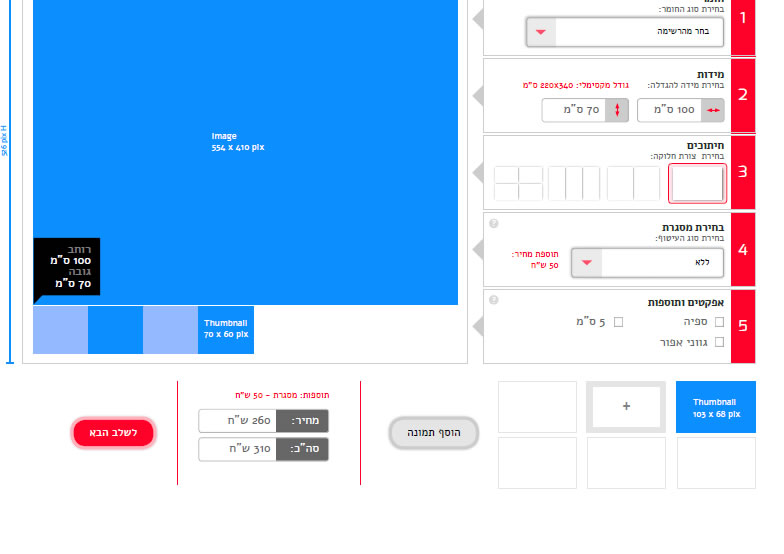
Task: Choose the two-panel split layout
Action: (x=634, y=184)
